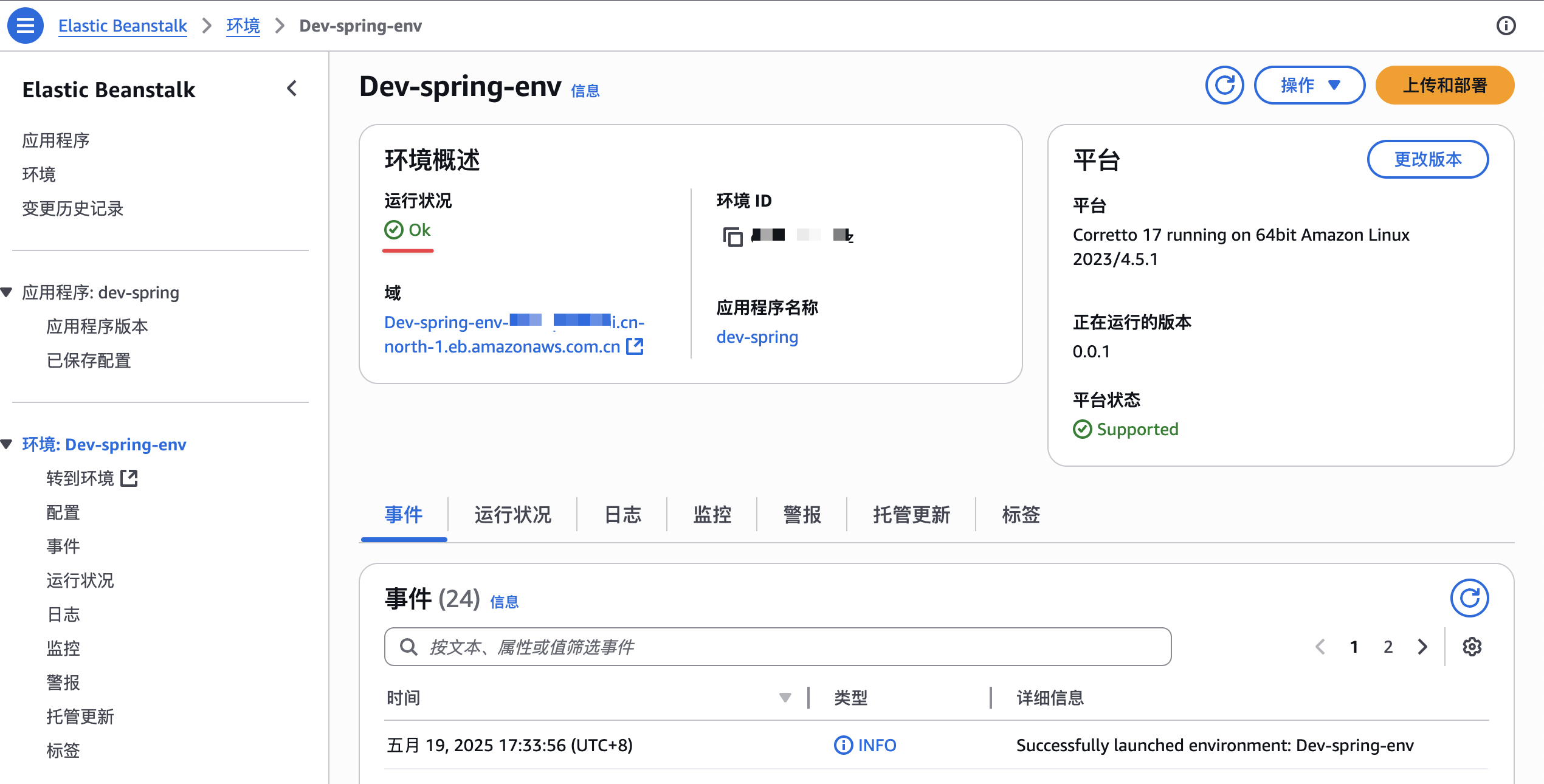Collapse the 环境: Dev-spring-env tree section
Image resolution: width=1544 pixels, height=784 pixels.
point(7,444)
